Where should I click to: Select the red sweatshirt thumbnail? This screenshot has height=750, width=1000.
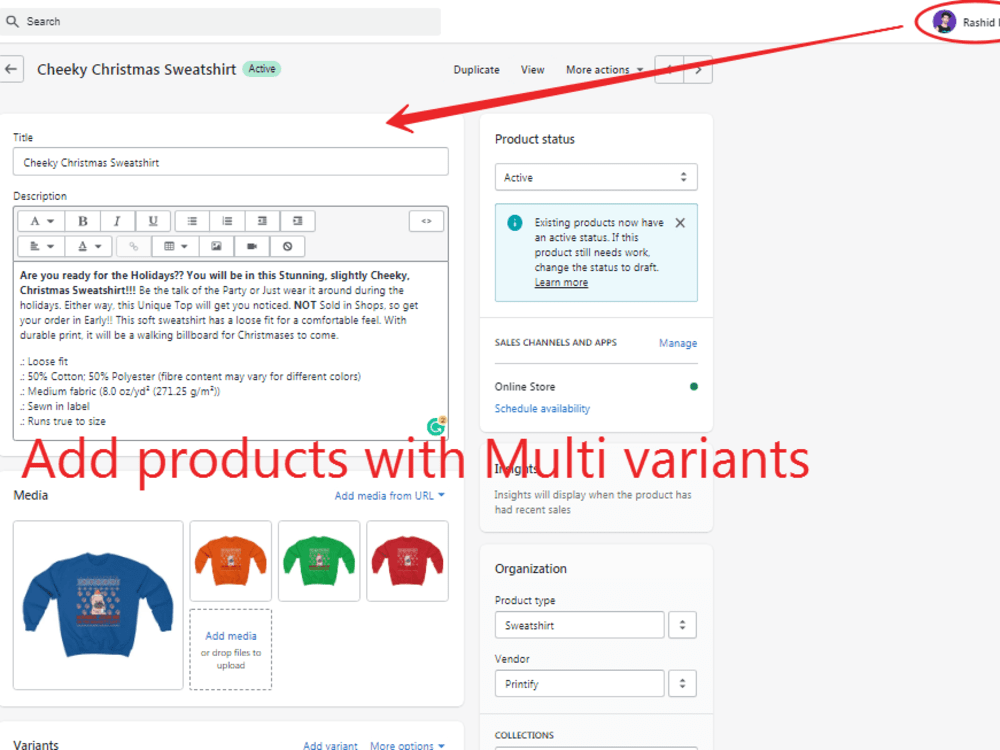pyautogui.click(x=408, y=561)
